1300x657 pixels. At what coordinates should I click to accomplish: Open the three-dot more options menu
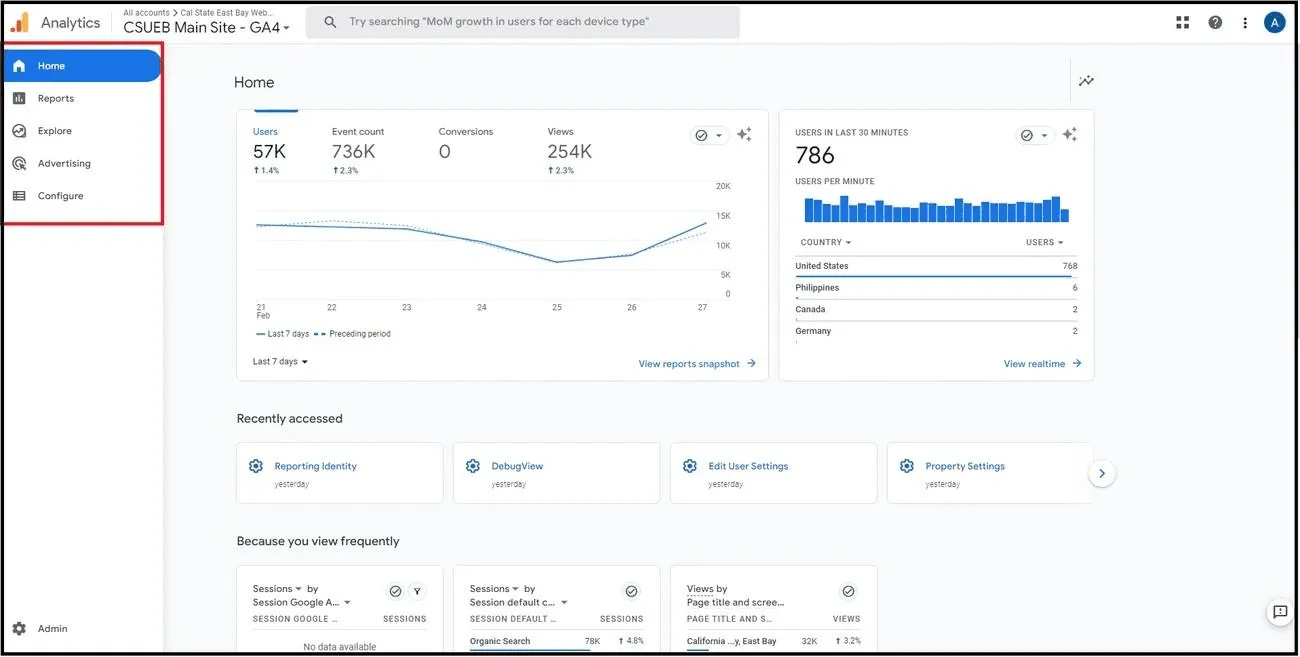tap(1245, 22)
